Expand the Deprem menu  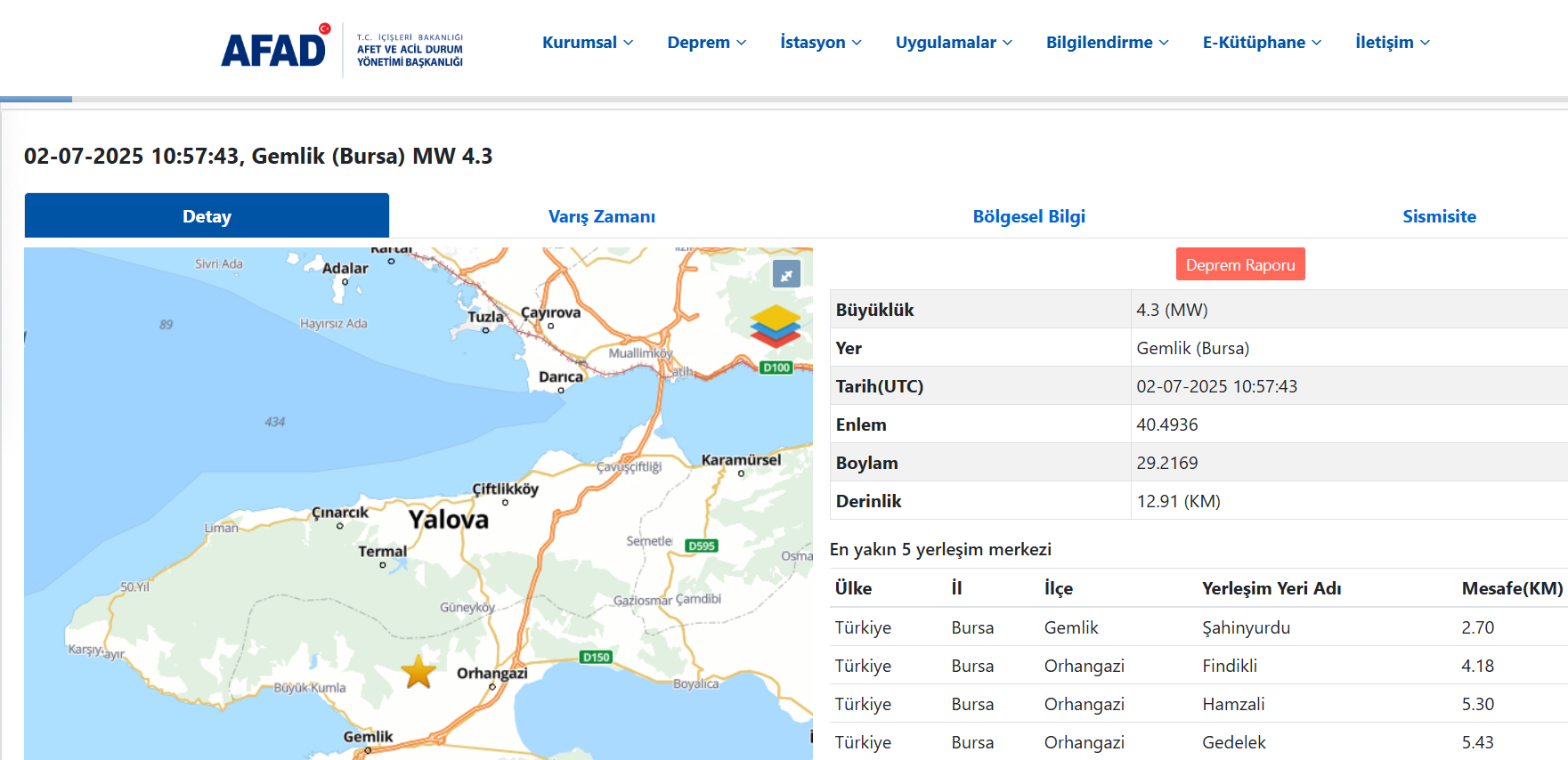706,43
